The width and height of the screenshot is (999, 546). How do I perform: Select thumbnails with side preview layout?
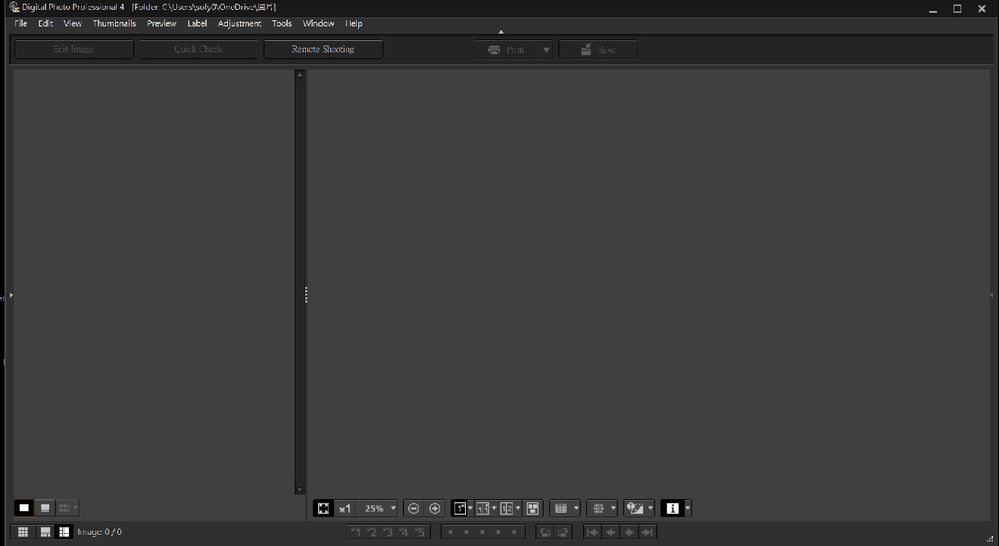point(65,532)
